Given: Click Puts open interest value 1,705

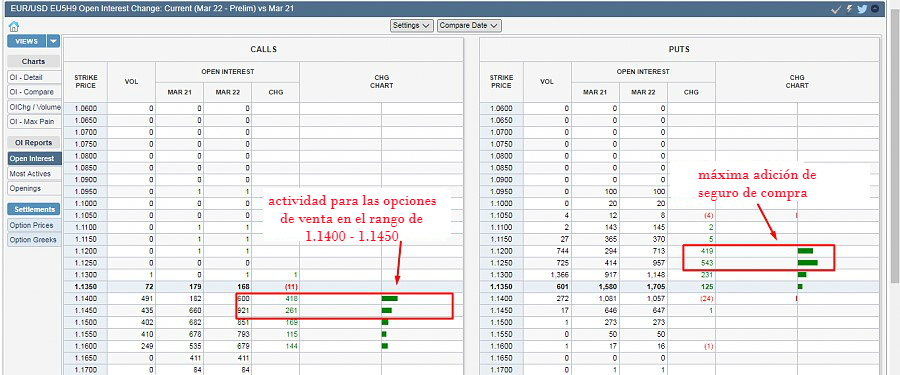Looking at the screenshot, I should [655, 287].
